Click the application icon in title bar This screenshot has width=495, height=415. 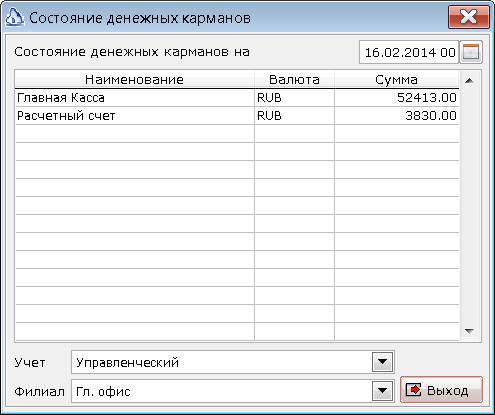[x=14, y=17]
